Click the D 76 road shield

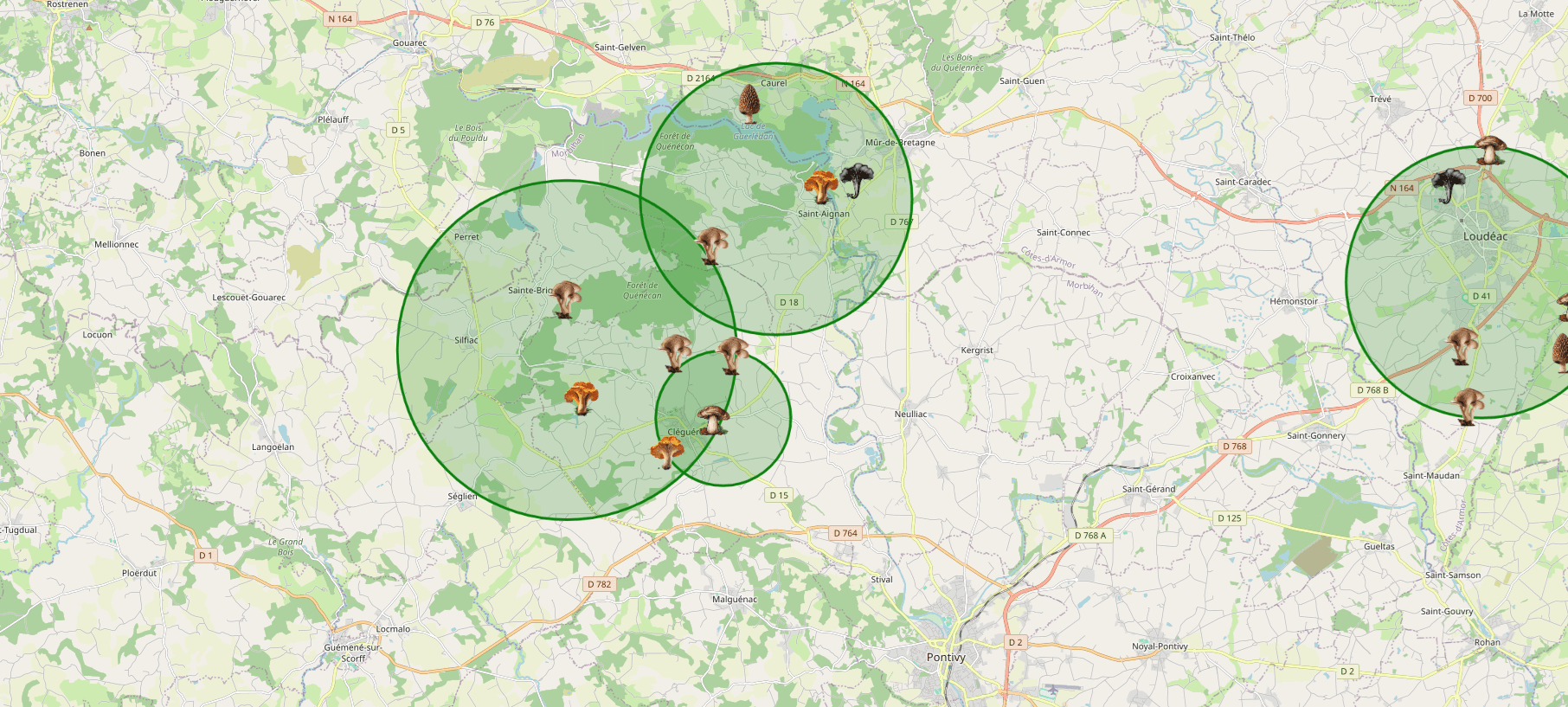(485, 22)
